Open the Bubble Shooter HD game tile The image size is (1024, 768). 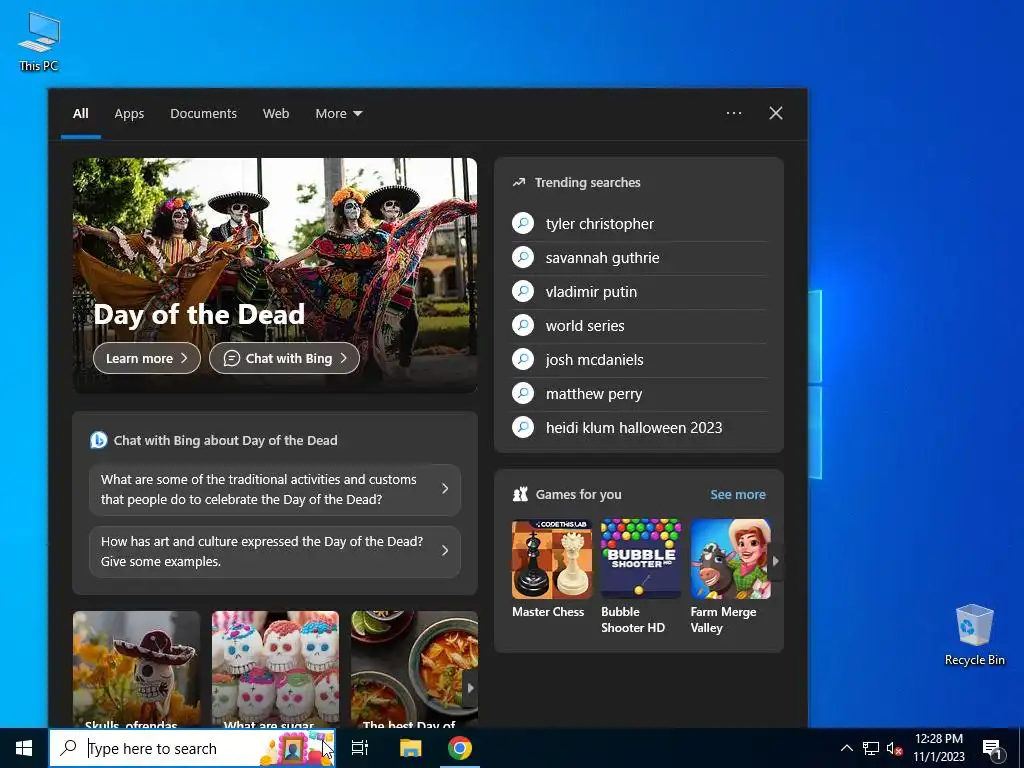click(x=641, y=577)
